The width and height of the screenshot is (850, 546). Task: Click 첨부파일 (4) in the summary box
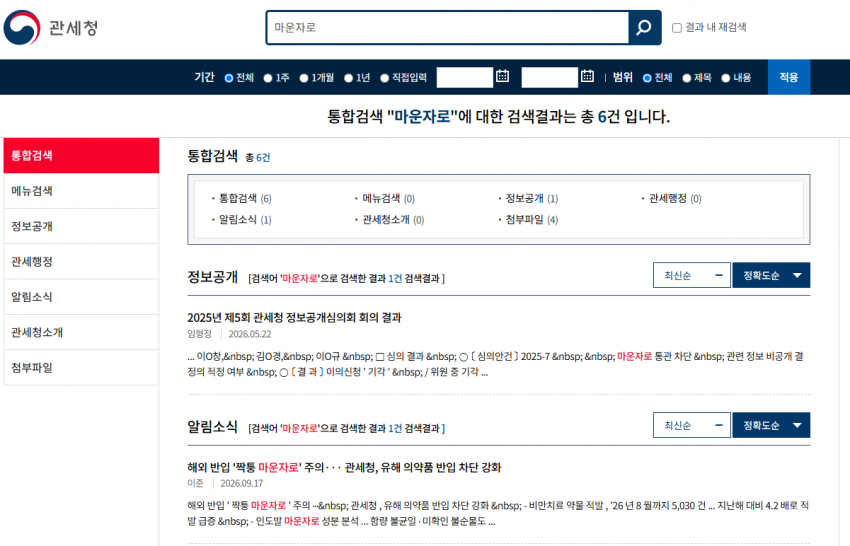[x=532, y=220]
